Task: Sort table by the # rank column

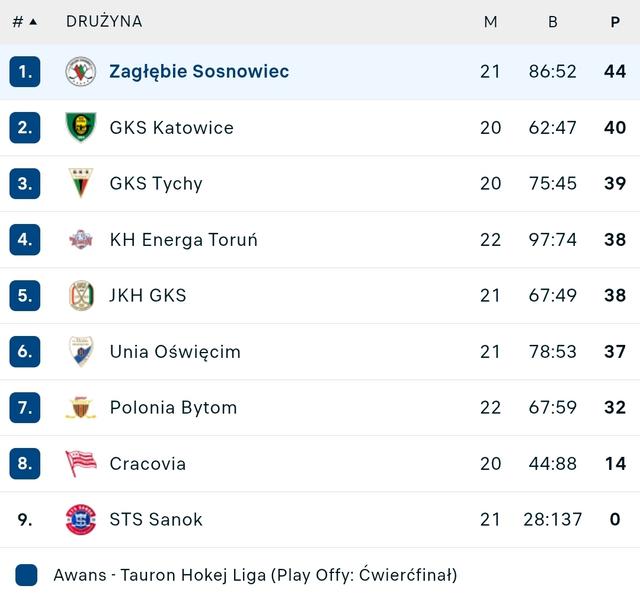Action: coord(24,21)
